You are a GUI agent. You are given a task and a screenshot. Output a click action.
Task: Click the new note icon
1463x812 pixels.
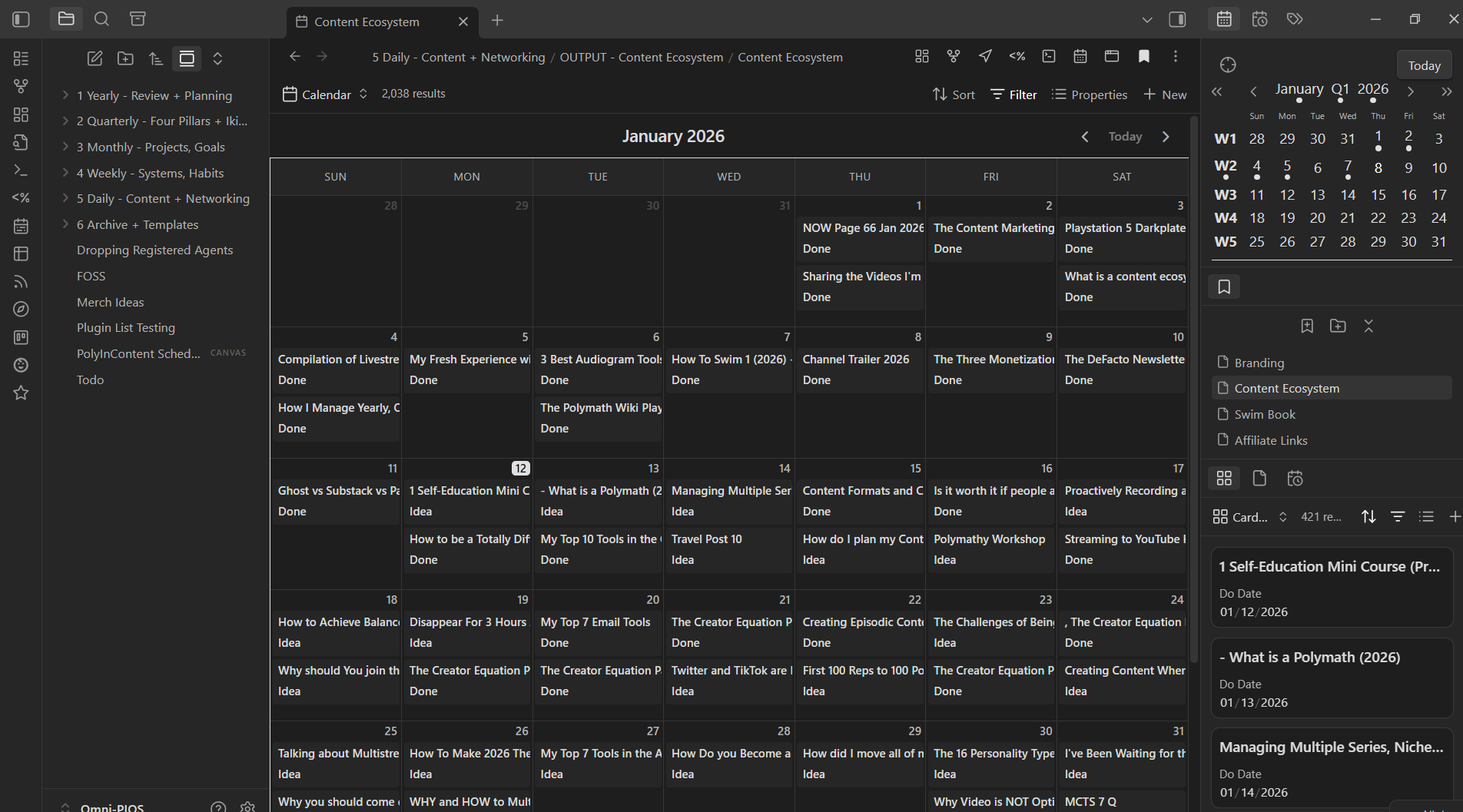[95, 58]
